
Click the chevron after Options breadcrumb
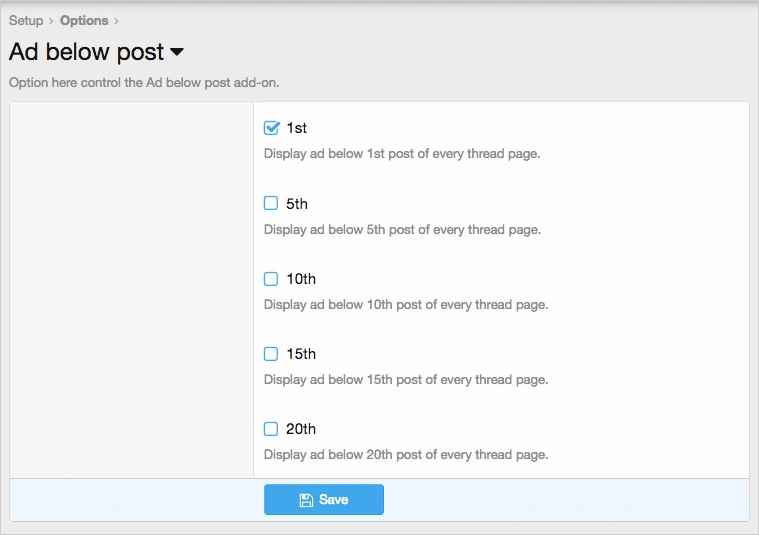pos(116,21)
